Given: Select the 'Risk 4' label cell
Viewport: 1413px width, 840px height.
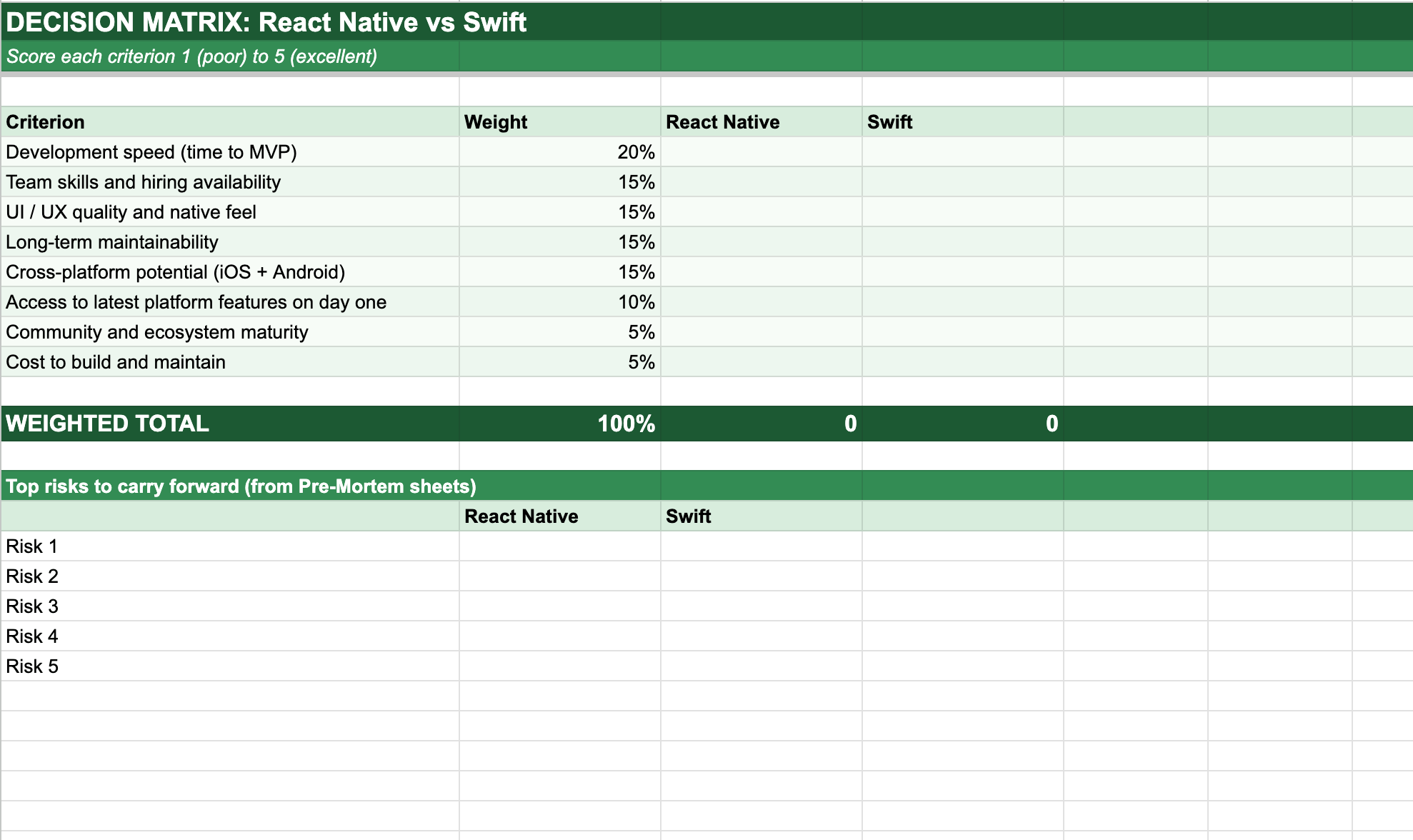Looking at the screenshot, I should point(230,636).
